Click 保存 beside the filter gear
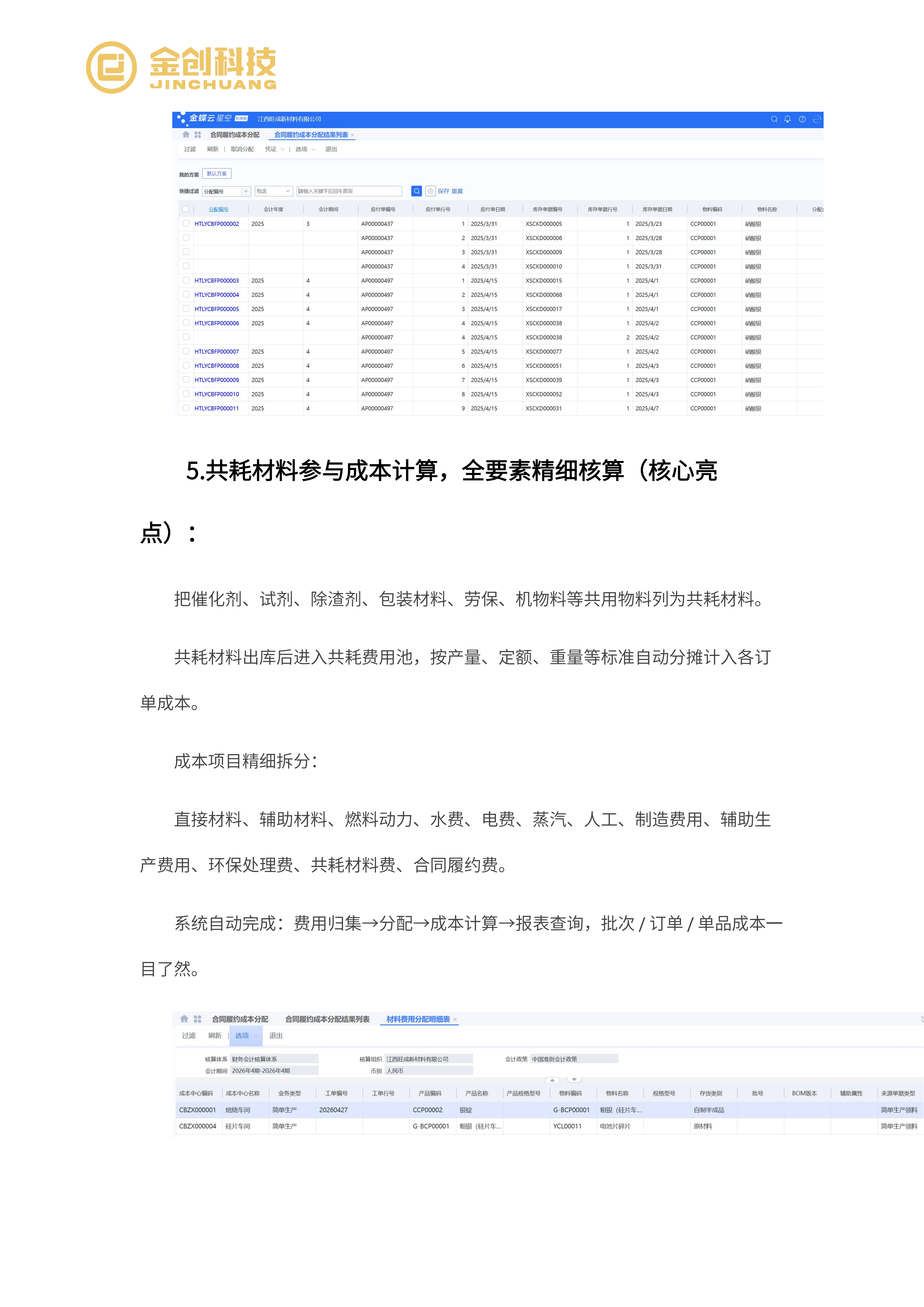 tap(444, 191)
